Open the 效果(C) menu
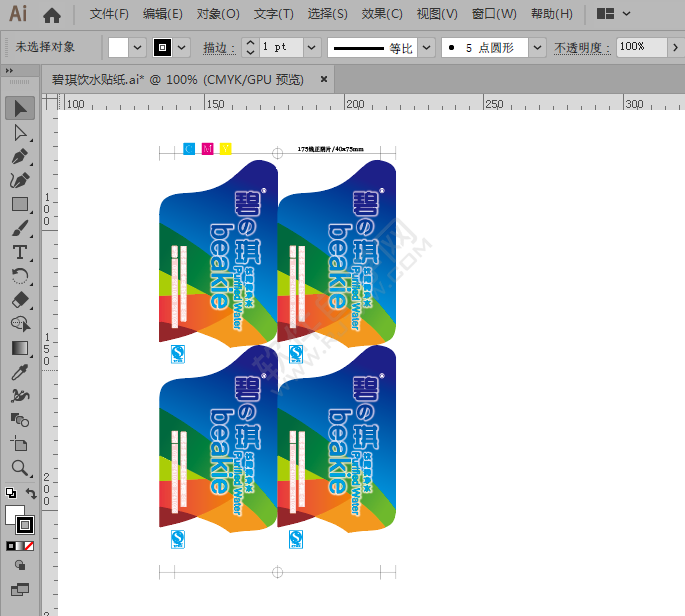685x616 pixels. pyautogui.click(x=381, y=14)
